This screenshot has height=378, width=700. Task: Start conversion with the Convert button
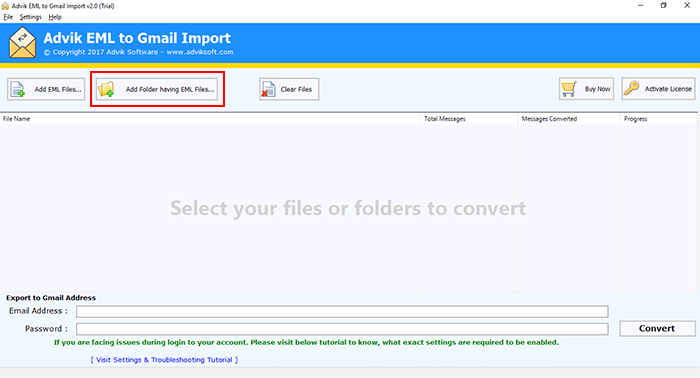657,328
